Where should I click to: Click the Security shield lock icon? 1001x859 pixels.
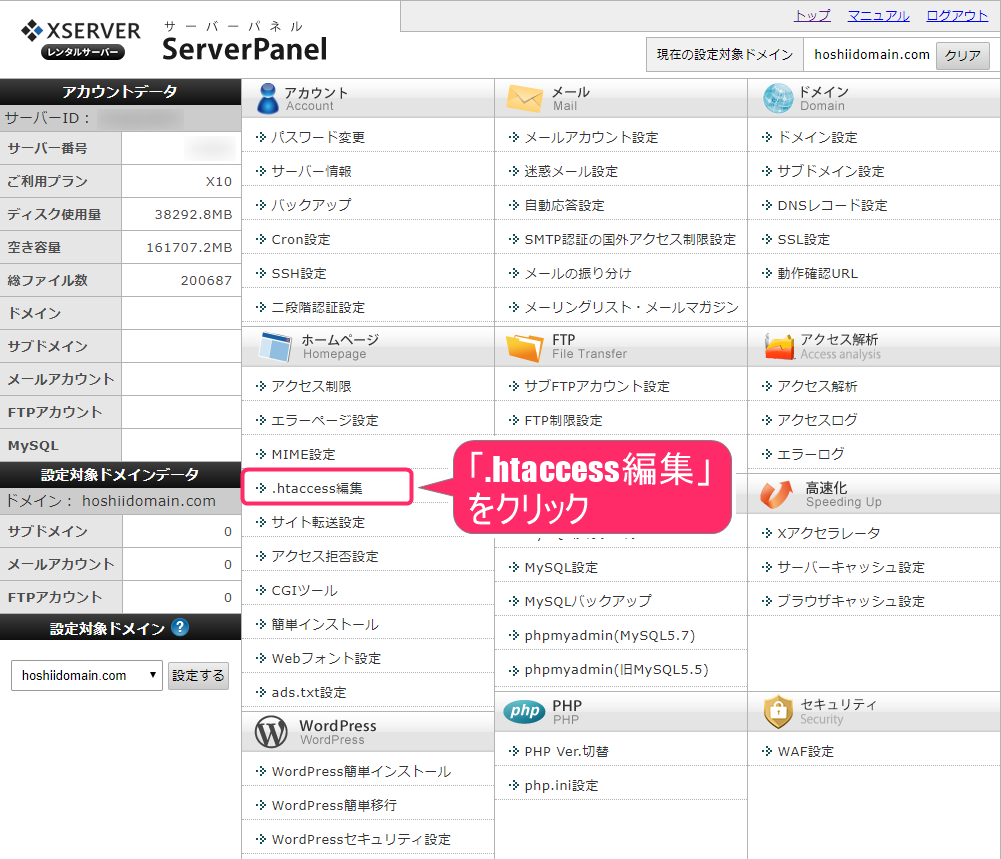pos(777,711)
